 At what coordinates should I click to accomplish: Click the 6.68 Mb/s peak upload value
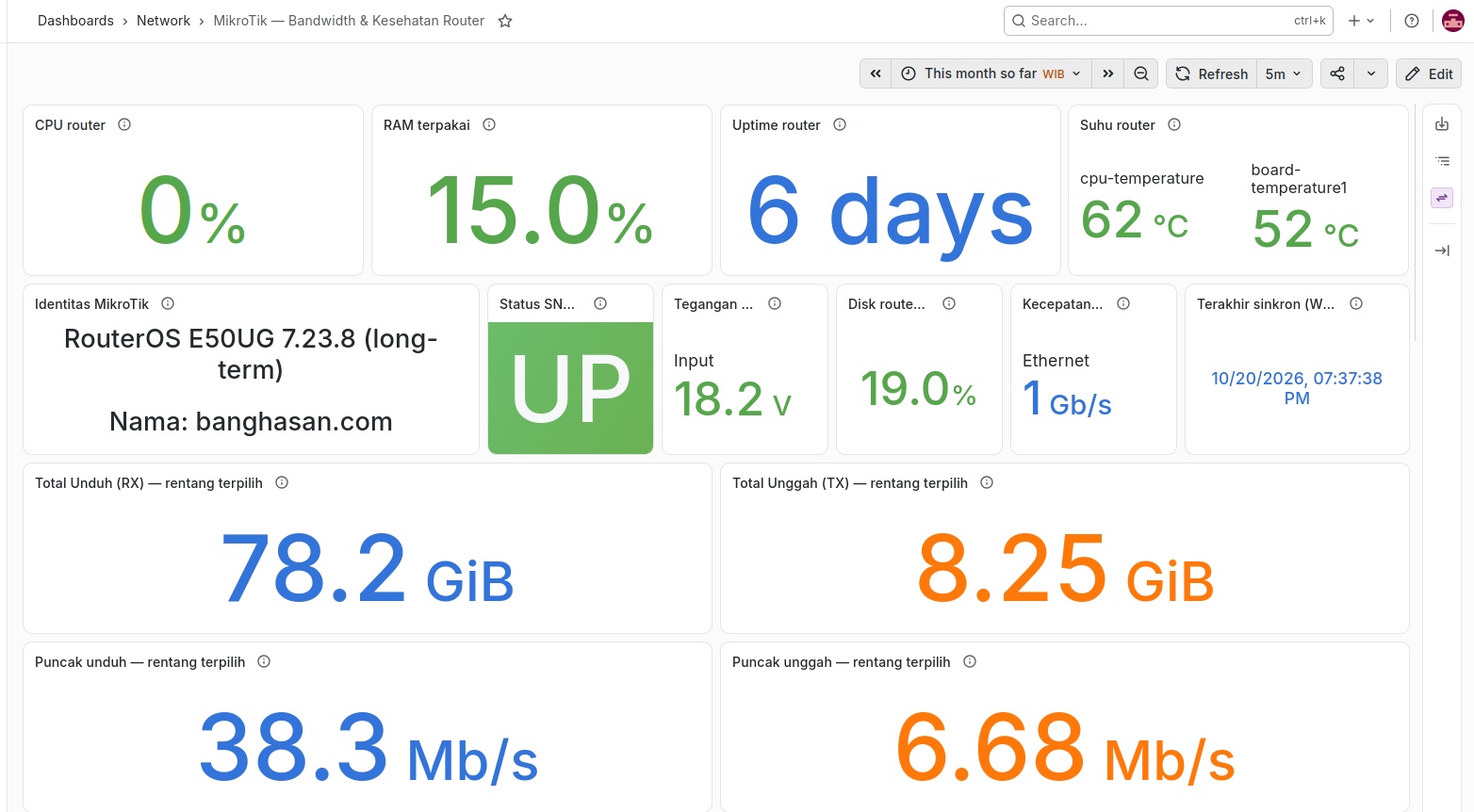point(1065,749)
